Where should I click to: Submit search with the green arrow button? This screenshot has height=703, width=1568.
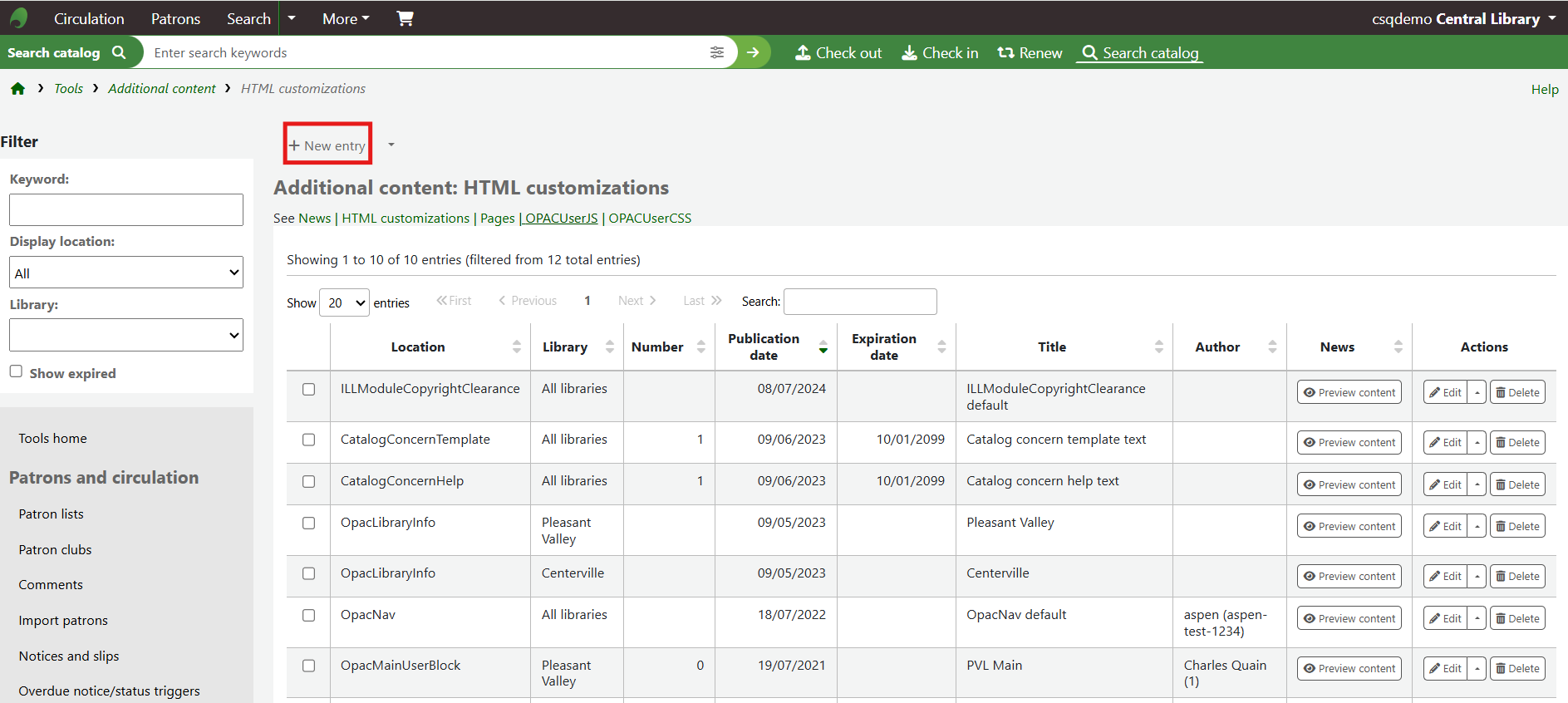[x=753, y=52]
